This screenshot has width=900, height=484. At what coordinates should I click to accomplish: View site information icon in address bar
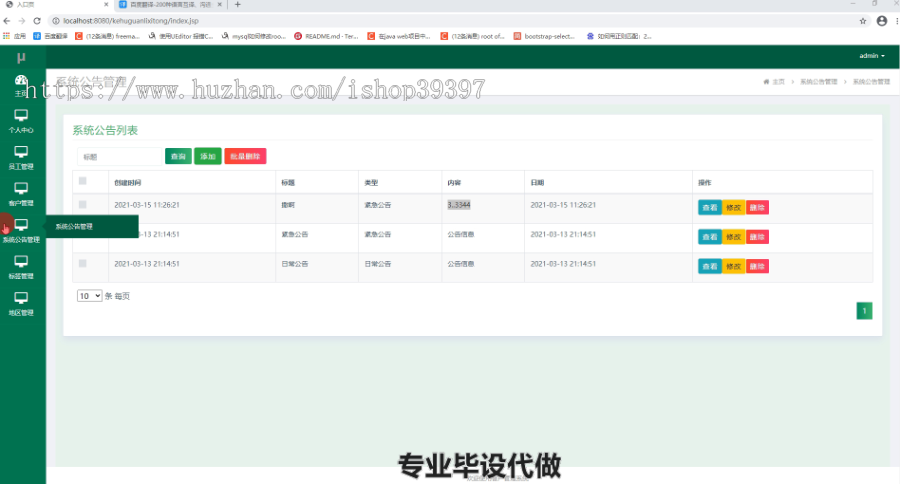pyautogui.click(x=56, y=21)
